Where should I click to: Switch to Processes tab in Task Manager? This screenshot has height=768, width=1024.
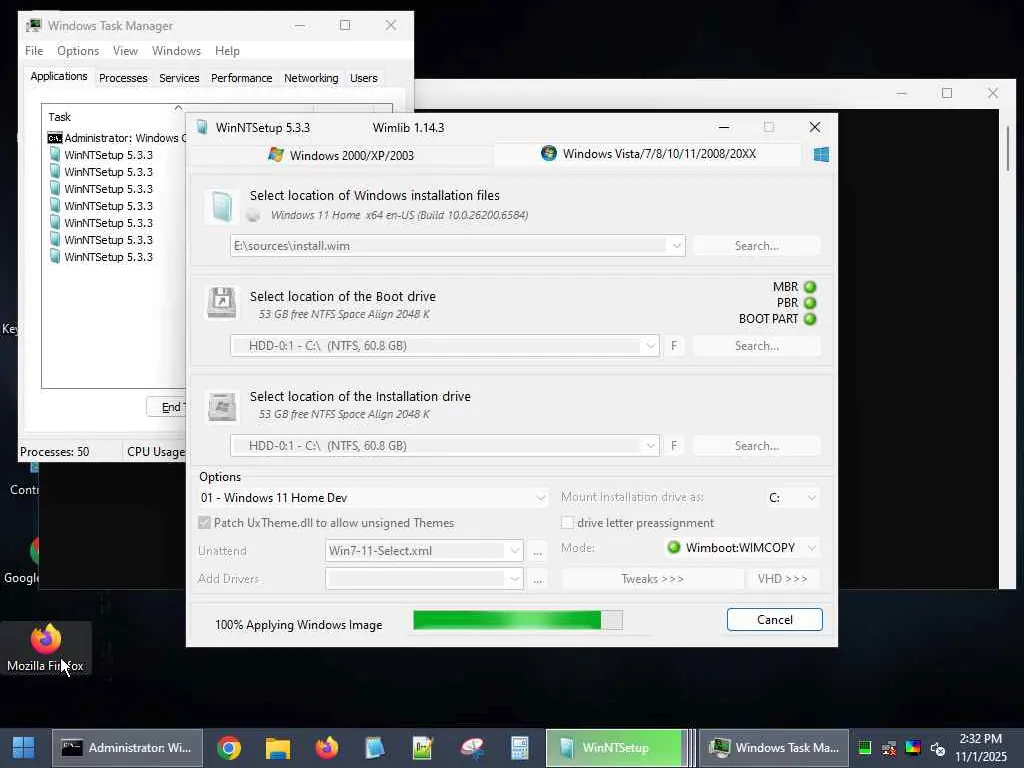(123, 78)
